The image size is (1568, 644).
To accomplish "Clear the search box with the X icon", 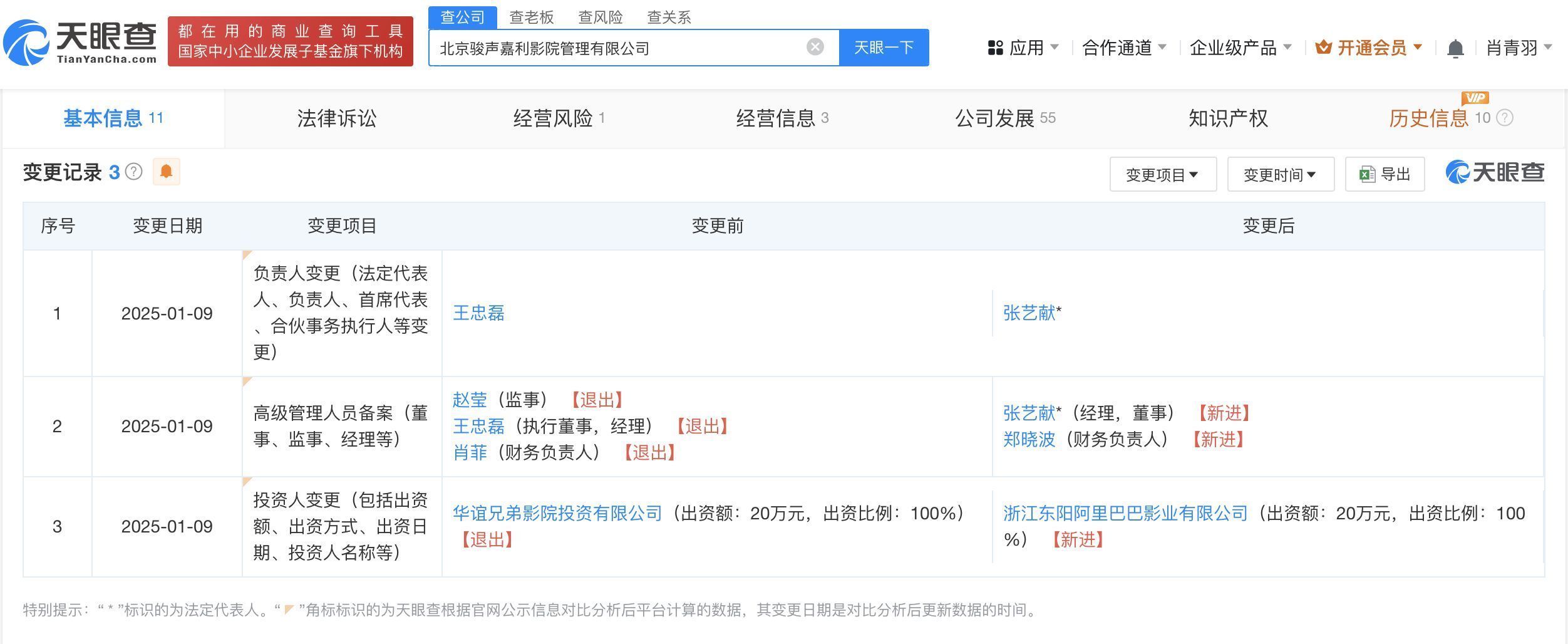I will [815, 47].
